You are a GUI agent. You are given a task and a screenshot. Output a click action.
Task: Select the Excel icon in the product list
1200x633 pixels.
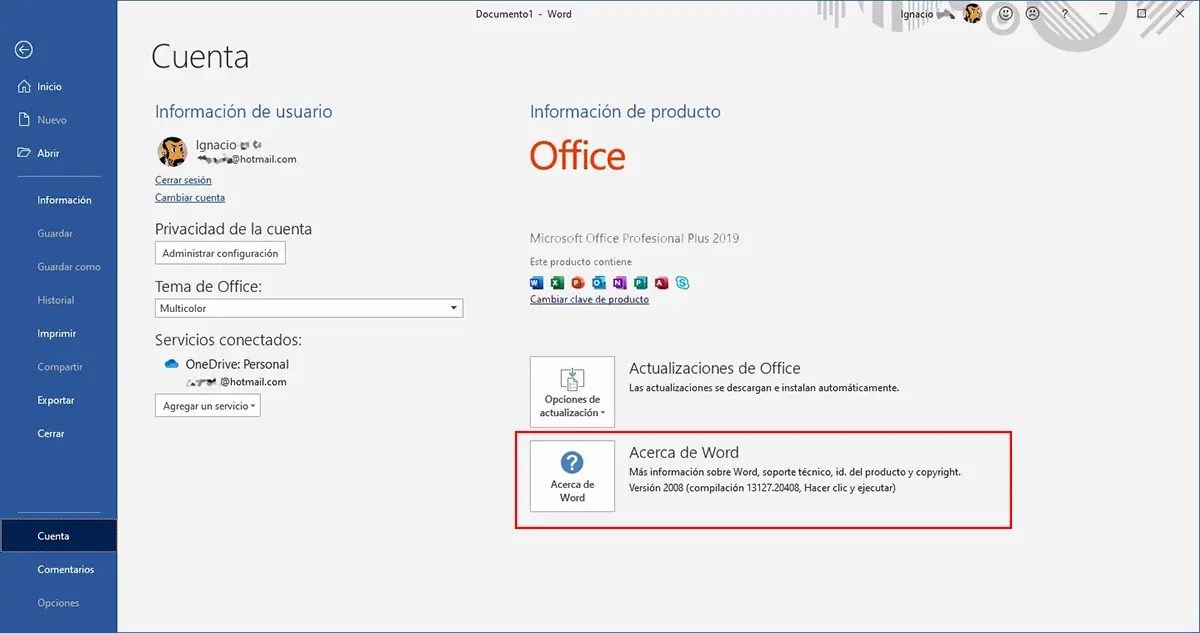558,283
